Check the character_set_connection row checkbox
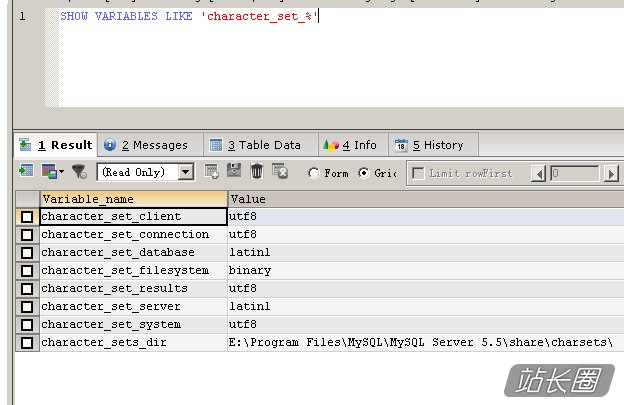 (27, 235)
